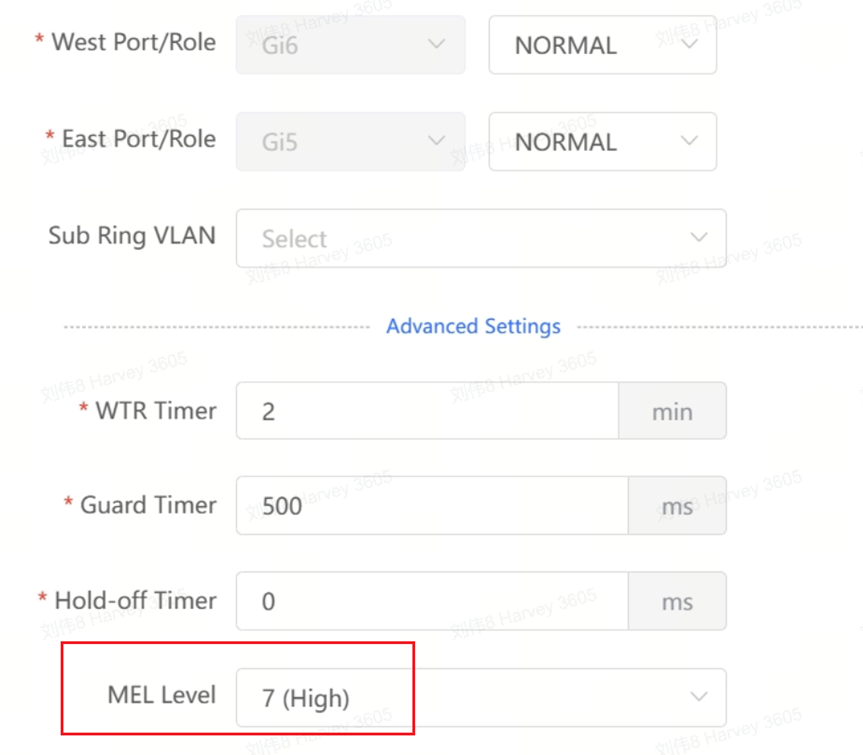Click the East role NORMAL chevron arrow
The height and width of the screenshot is (755, 863).
(689, 141)
